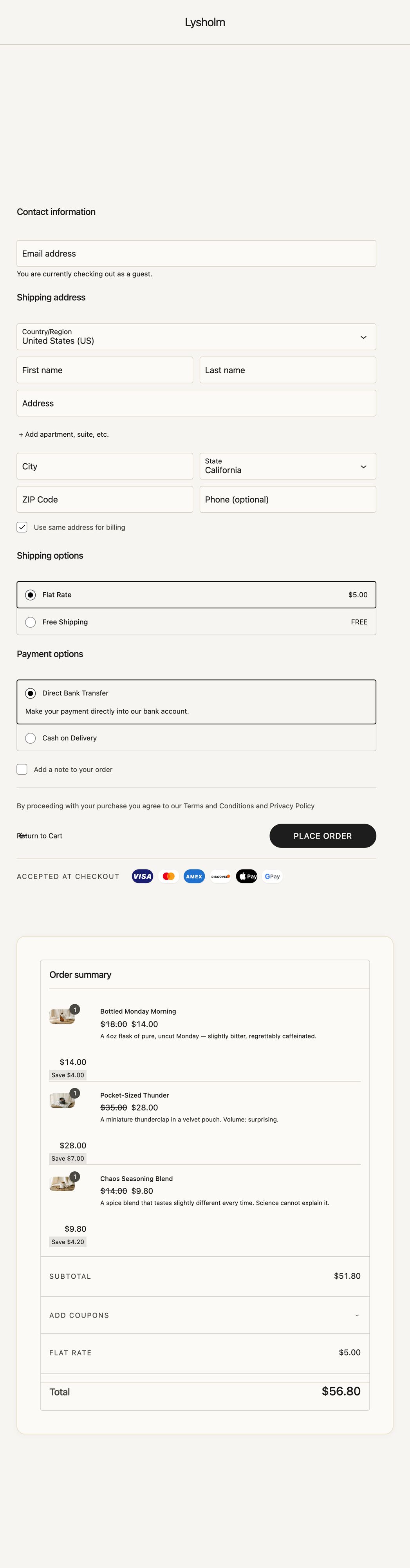Uncheck Use same address for billing
Image resolution: width=410 pixels, height=1568 pixels.
22,527
